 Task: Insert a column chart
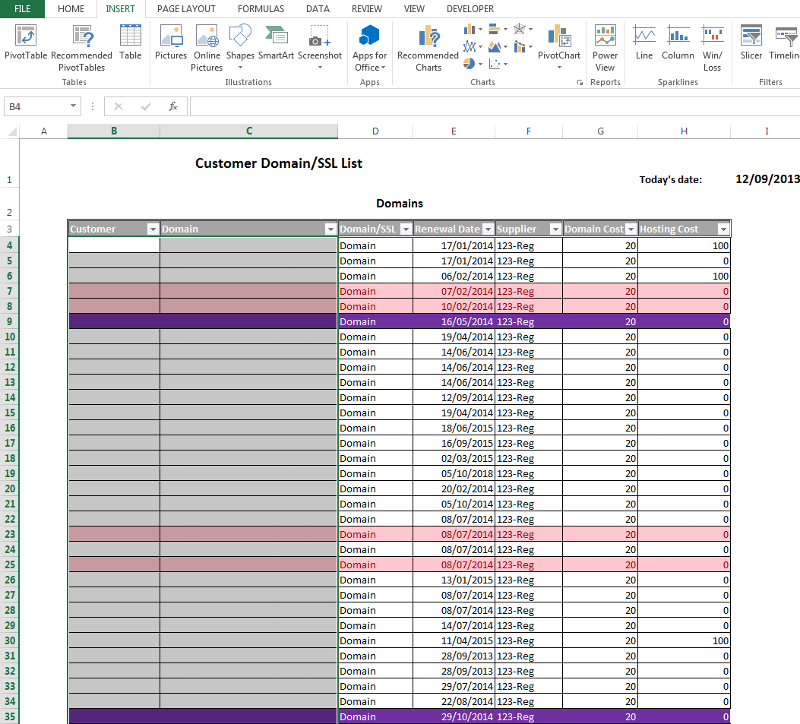pos(472,30)
